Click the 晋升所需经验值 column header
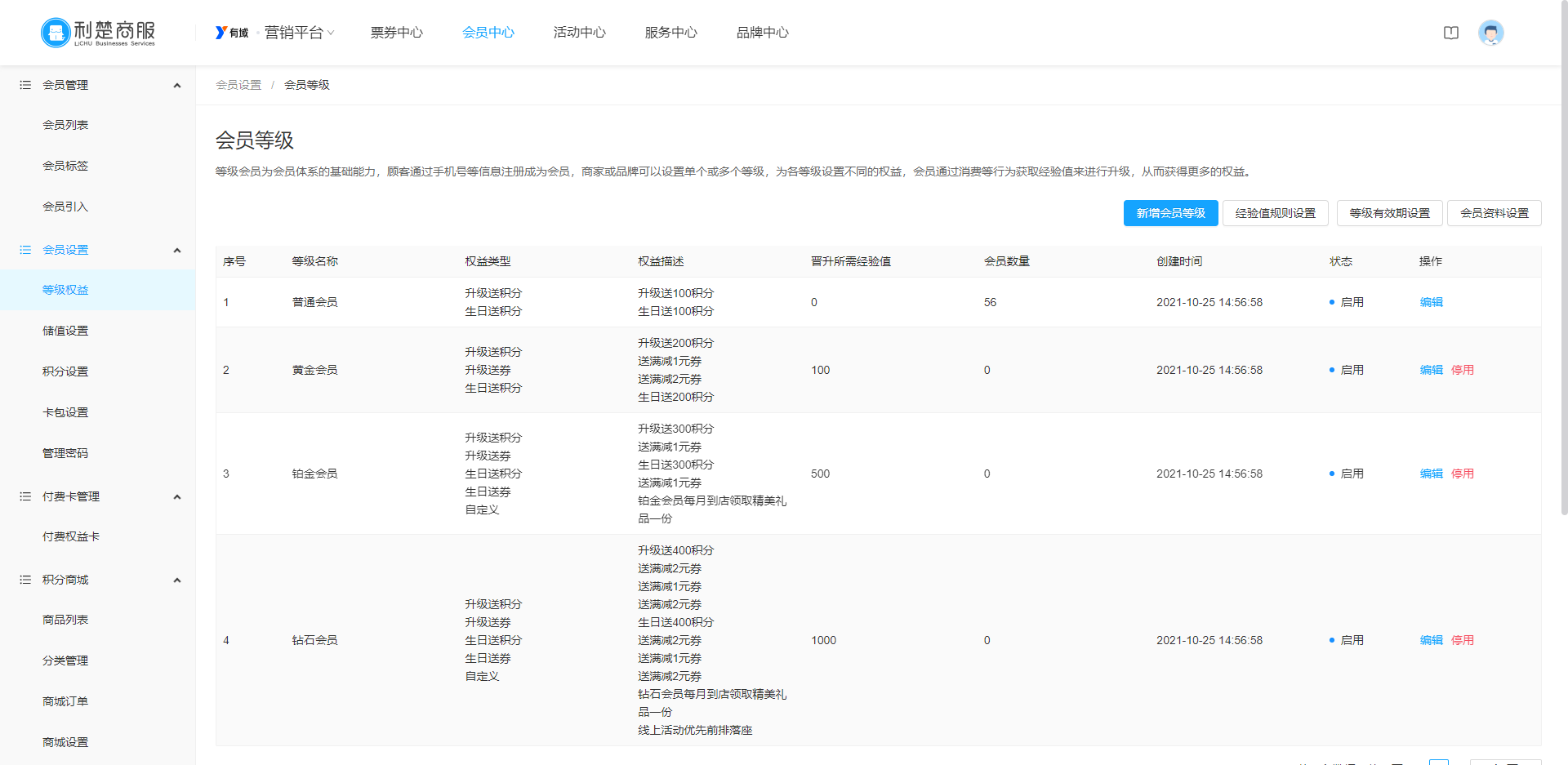The height and width of the screenshot is (765, 1568). (850, 261)
